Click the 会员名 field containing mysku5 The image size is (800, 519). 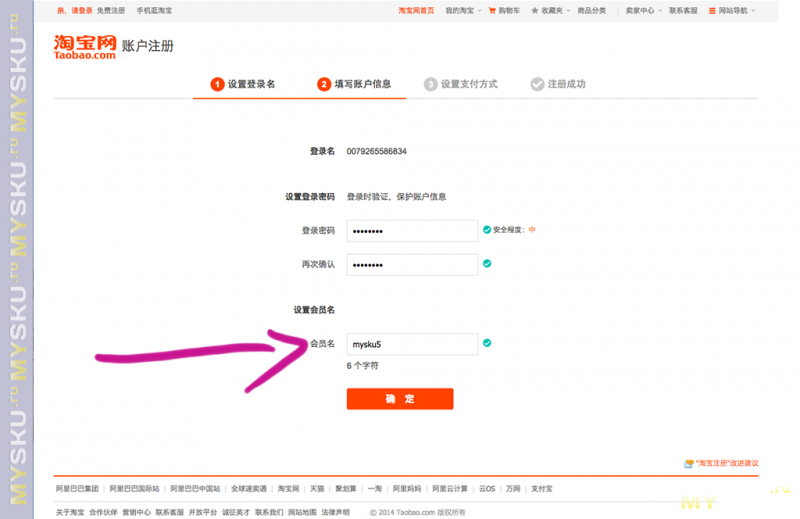(412, 344)
